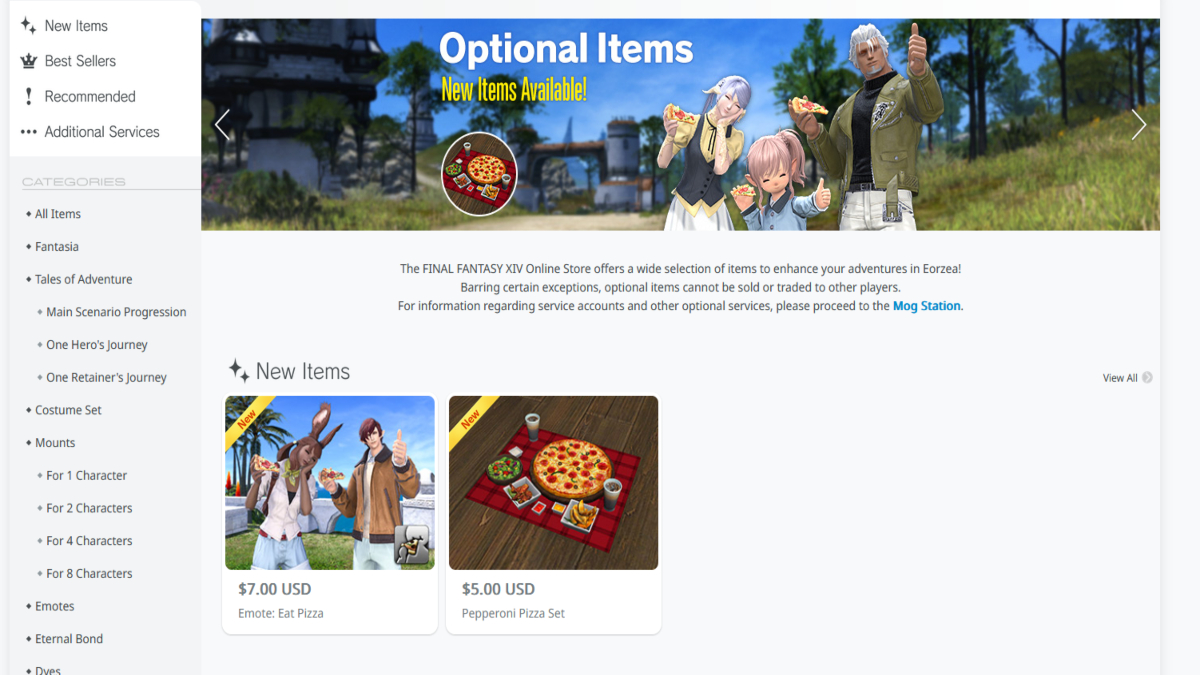
Task: Open the Mog Station link
Action: pyautogui.click(x=926, y=306)
